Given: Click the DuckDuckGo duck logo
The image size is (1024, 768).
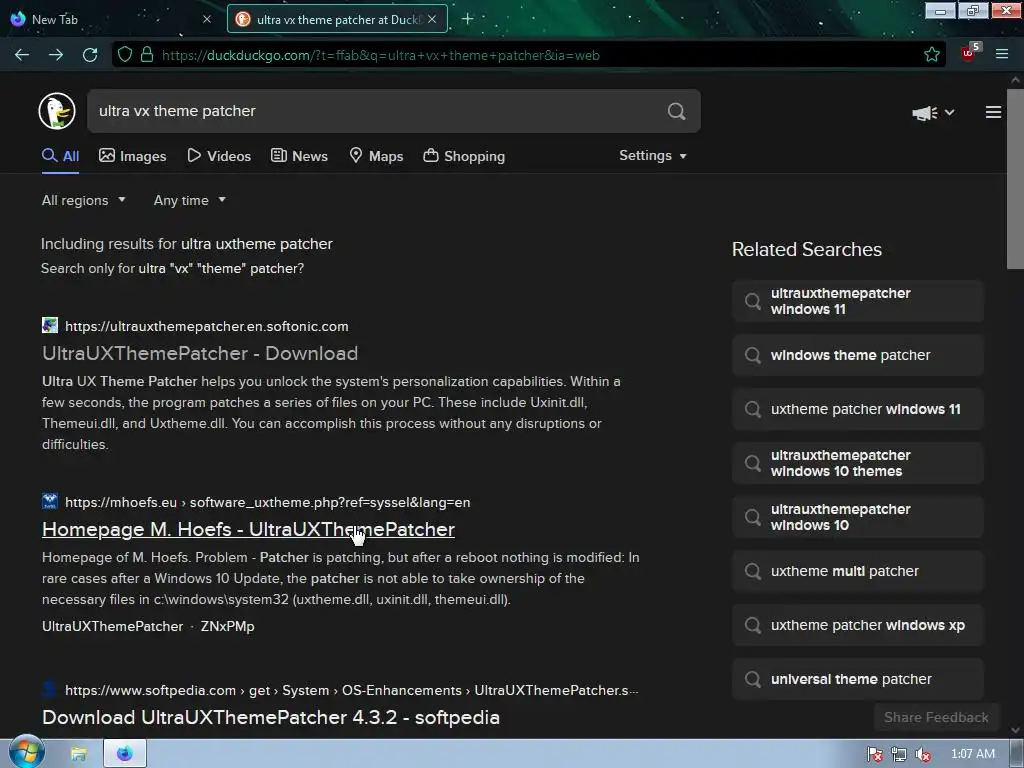Looking at the screenshot, I should click(57, 110).
